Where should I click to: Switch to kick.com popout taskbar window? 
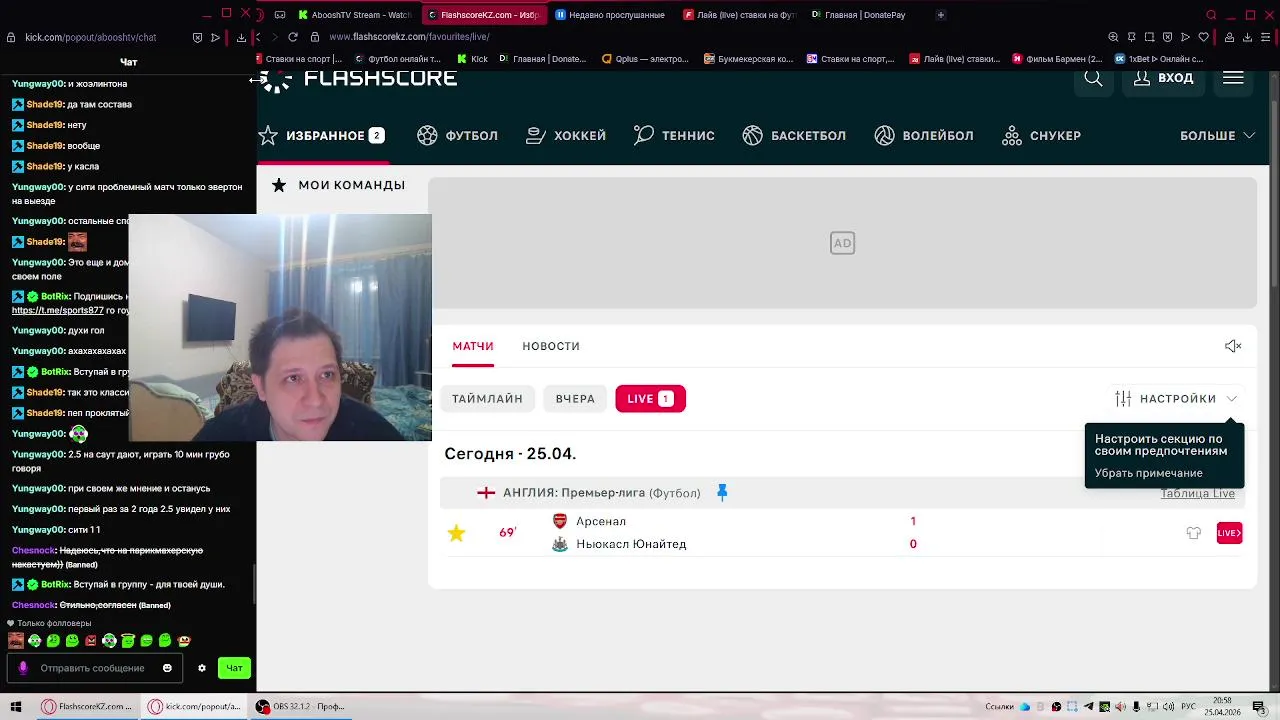(194, 706)
